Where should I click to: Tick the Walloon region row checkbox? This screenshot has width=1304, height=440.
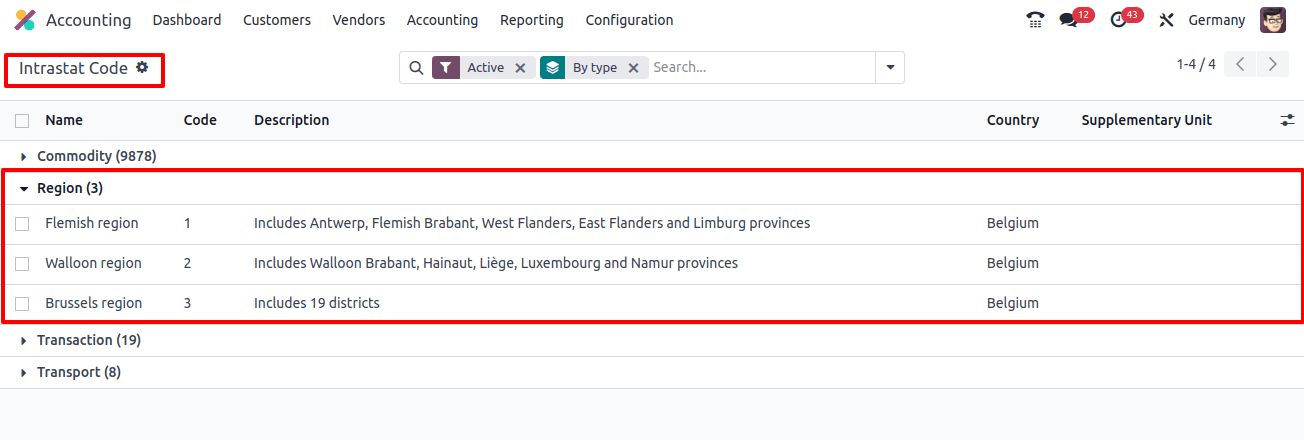point(22,264)
